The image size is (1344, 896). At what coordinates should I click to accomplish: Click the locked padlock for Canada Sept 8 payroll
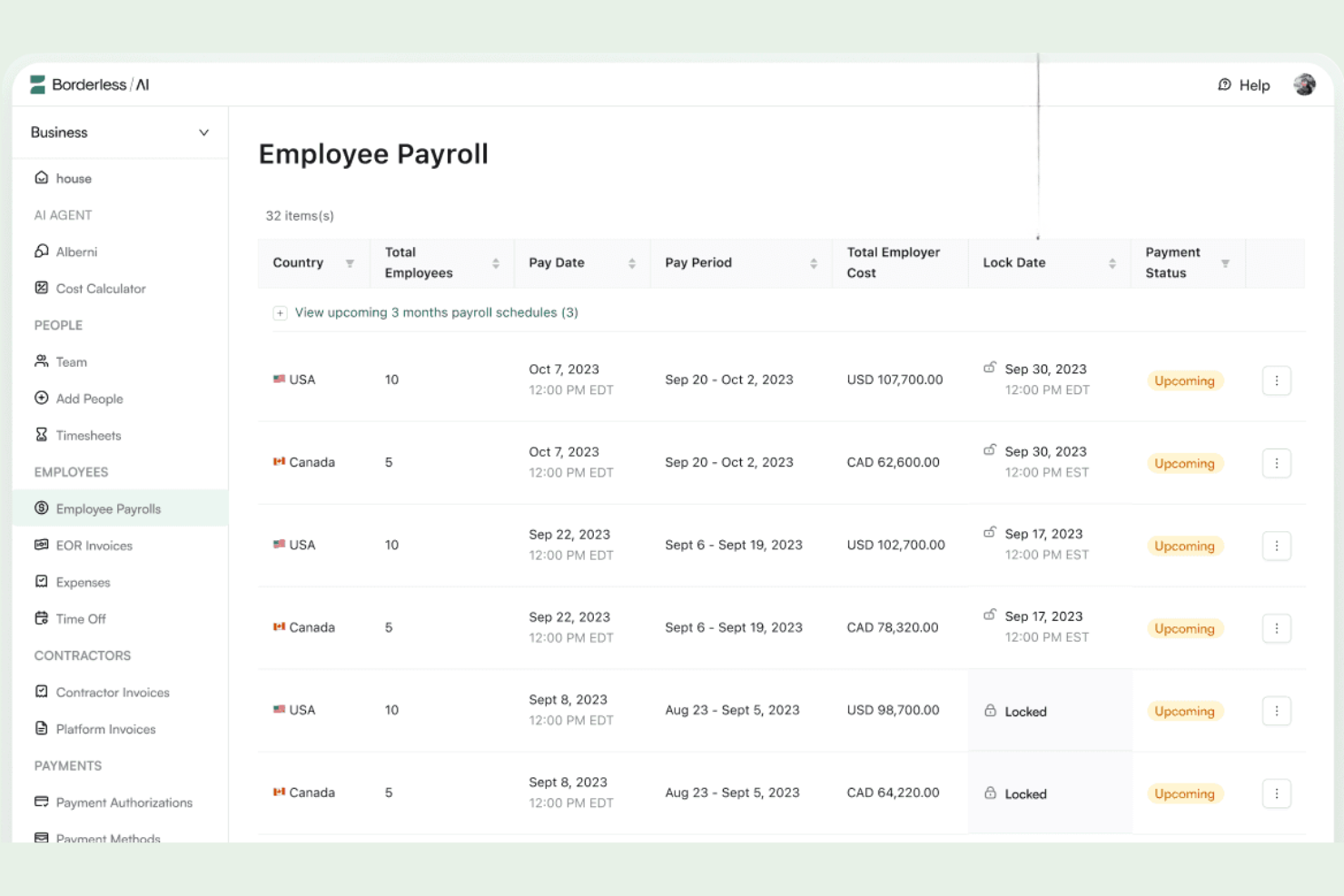(991, 793)
